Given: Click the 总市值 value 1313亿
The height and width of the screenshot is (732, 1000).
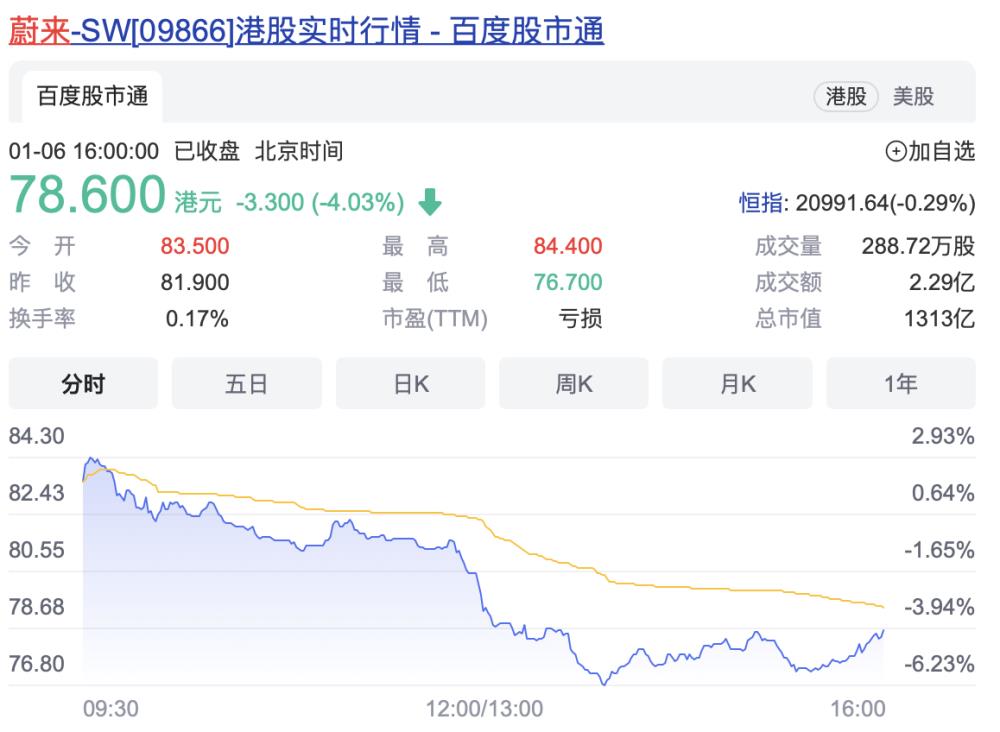Looking at the screenshot, I should pos(939,319).
